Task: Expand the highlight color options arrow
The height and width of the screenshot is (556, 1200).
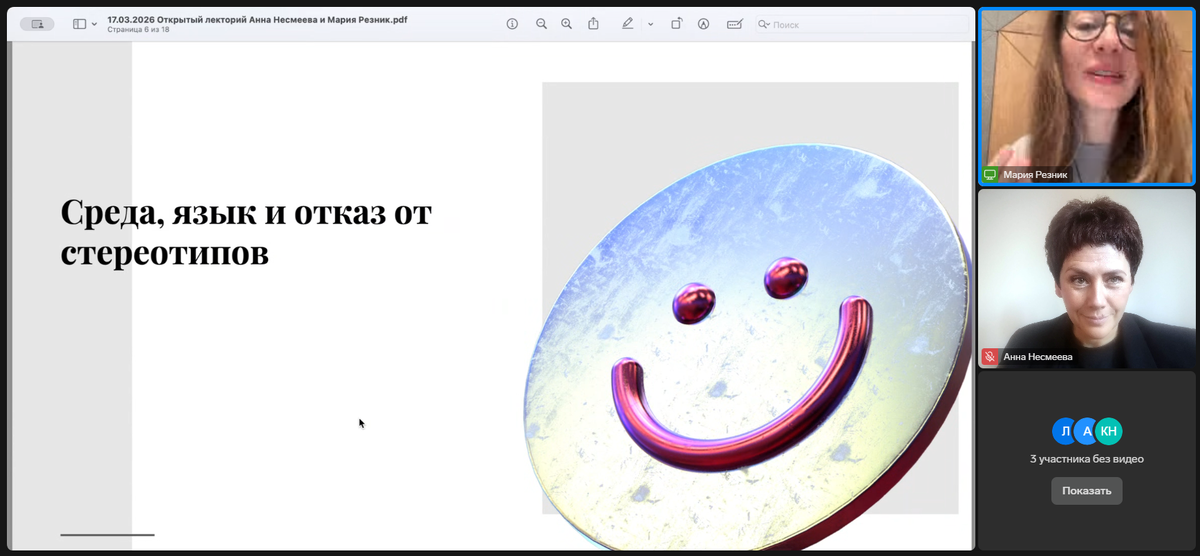Action: 650,24
